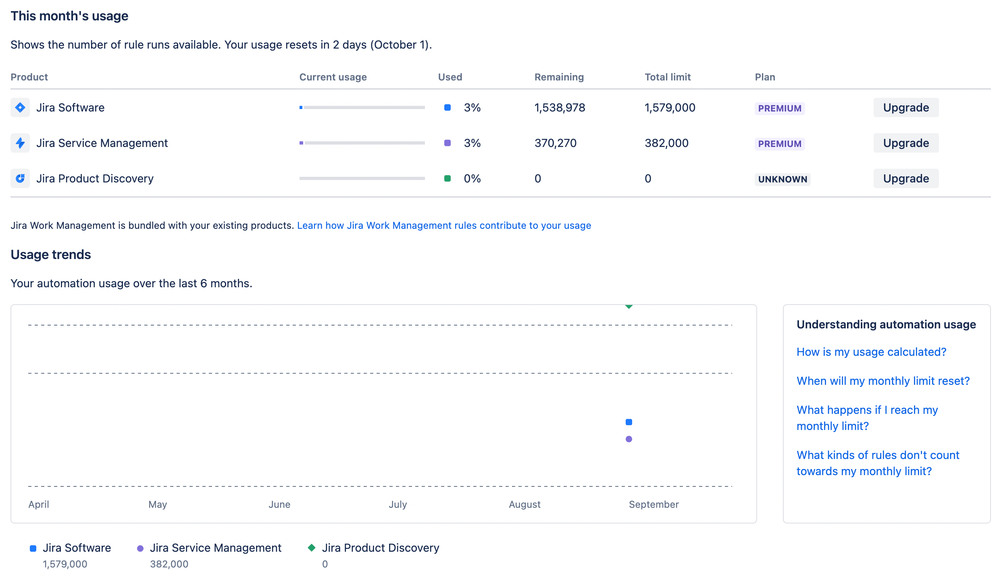The image size is (999, 585).
Task: Click the July label on chart axis
Action: point(398,504)
